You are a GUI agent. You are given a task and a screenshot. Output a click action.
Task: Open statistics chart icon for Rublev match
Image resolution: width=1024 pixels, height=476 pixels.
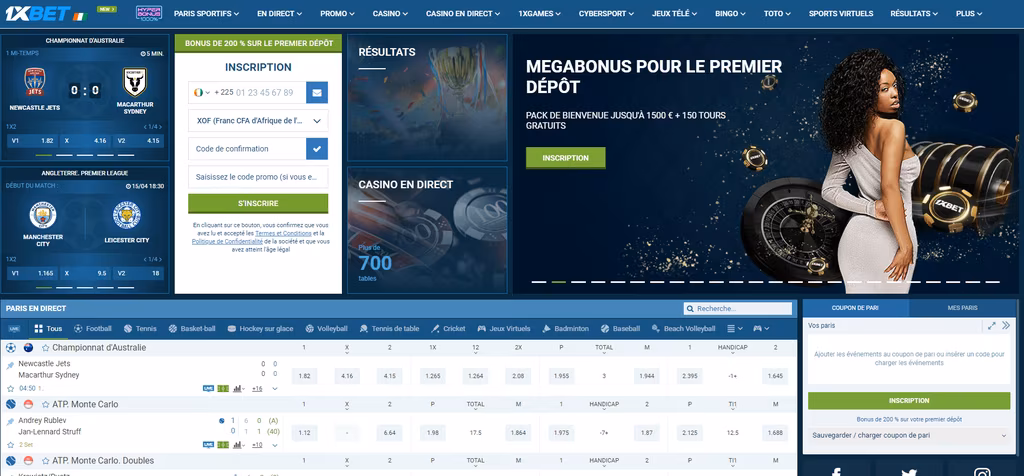tap(238, 445)
